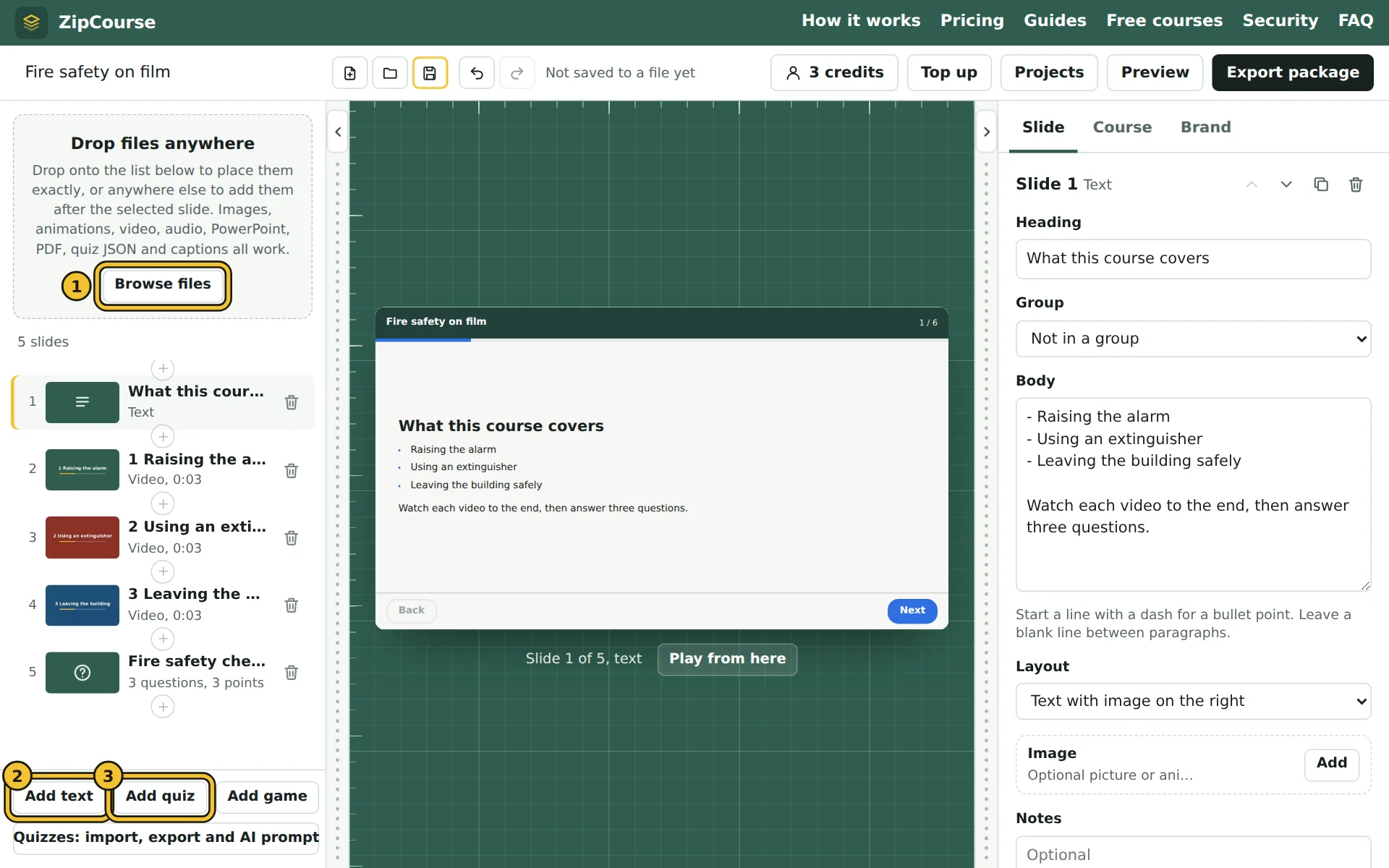This screenshot has width=1389, height=868.
Task: Delete 'What this cour...' slide in the list
Action: [292, 402]
